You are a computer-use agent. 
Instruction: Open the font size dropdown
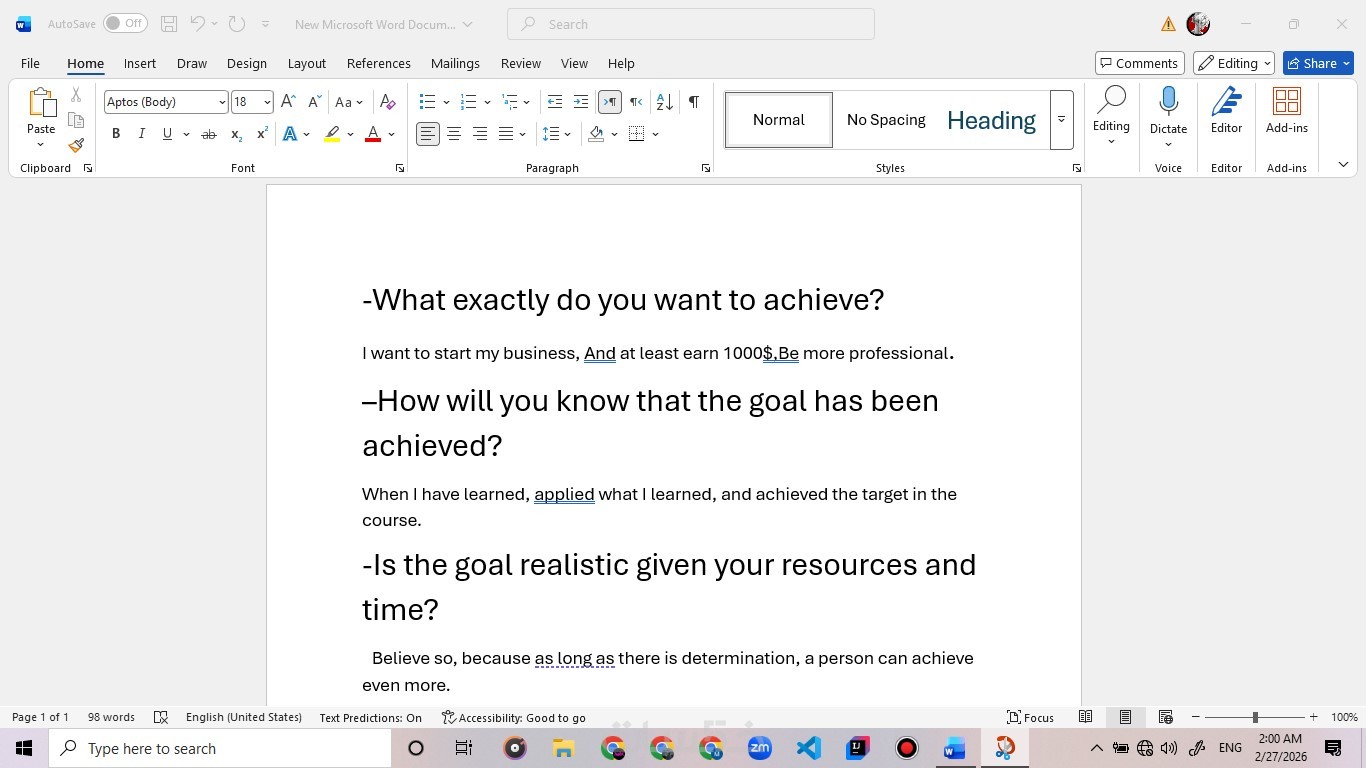pos(267,102)
